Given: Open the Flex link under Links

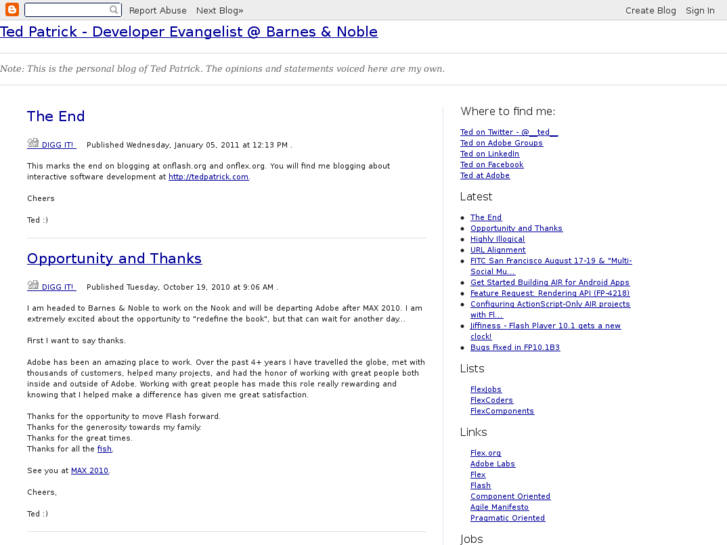Looking at the screenshot, I should tap(478, 474).
